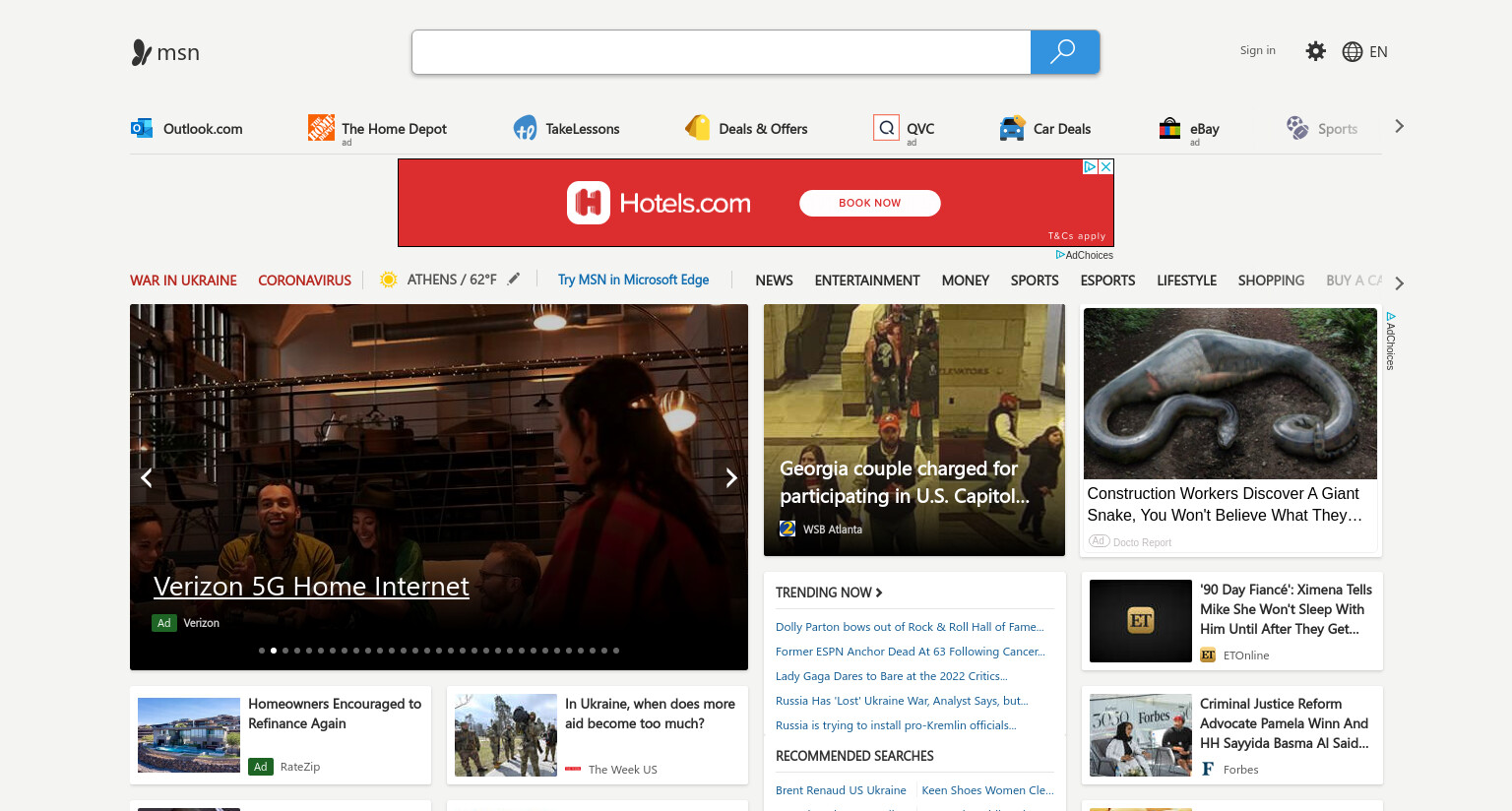Open the settings gear icon

click(x=1315, y=51)
